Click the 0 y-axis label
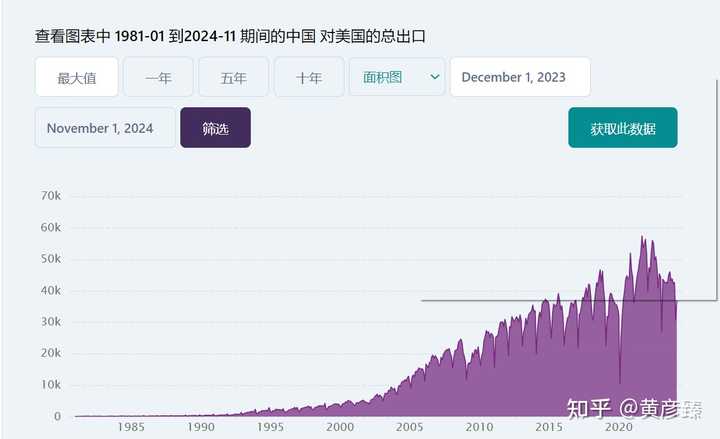Screen dimensions: 720x439 pos(57,416)
